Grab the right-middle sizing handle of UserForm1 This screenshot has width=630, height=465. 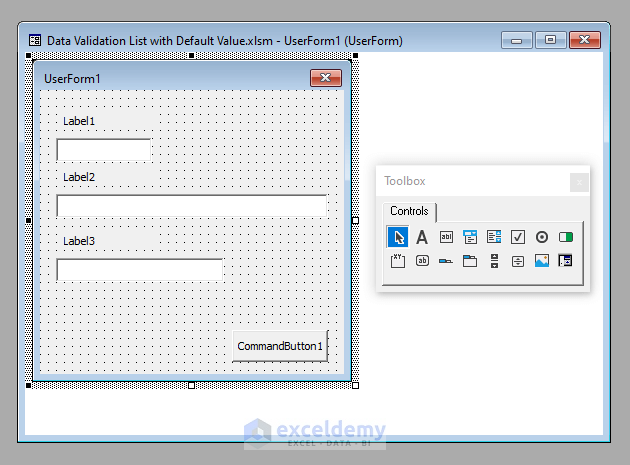click(x=355, y=220)
